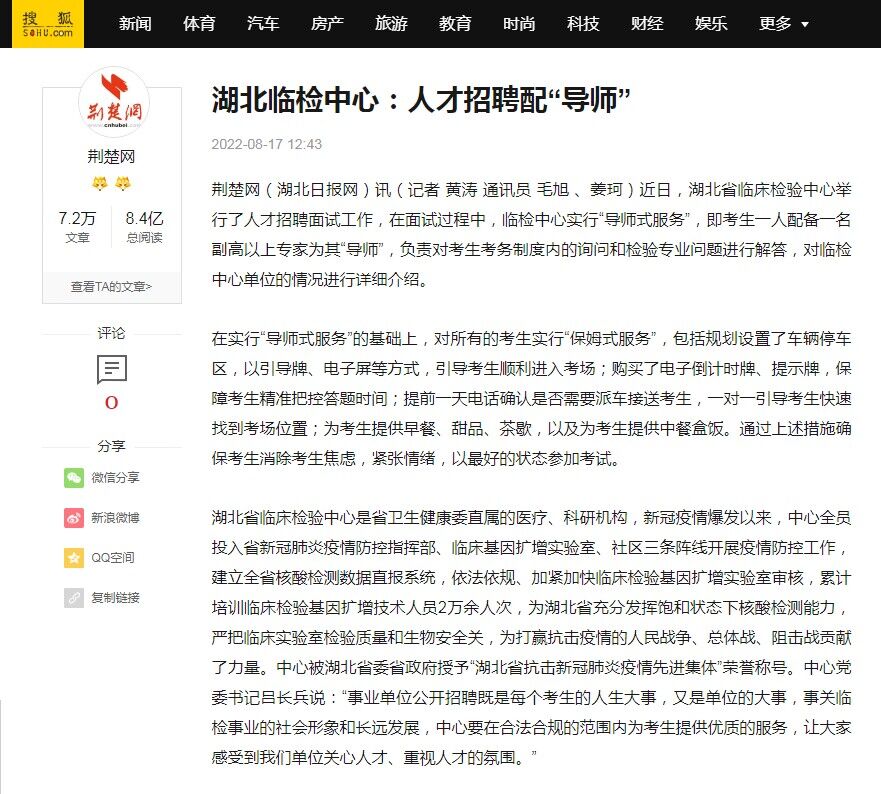Select 复制链接 label

tap(115, 597)
